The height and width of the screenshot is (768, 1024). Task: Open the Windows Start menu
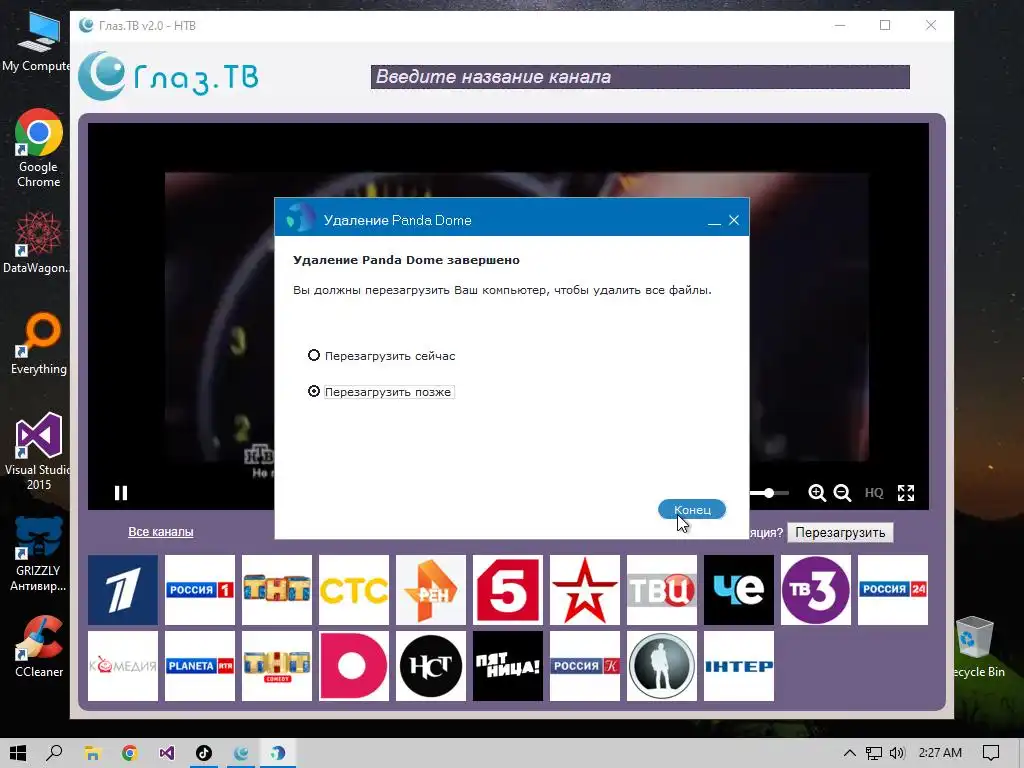point(18,753)
